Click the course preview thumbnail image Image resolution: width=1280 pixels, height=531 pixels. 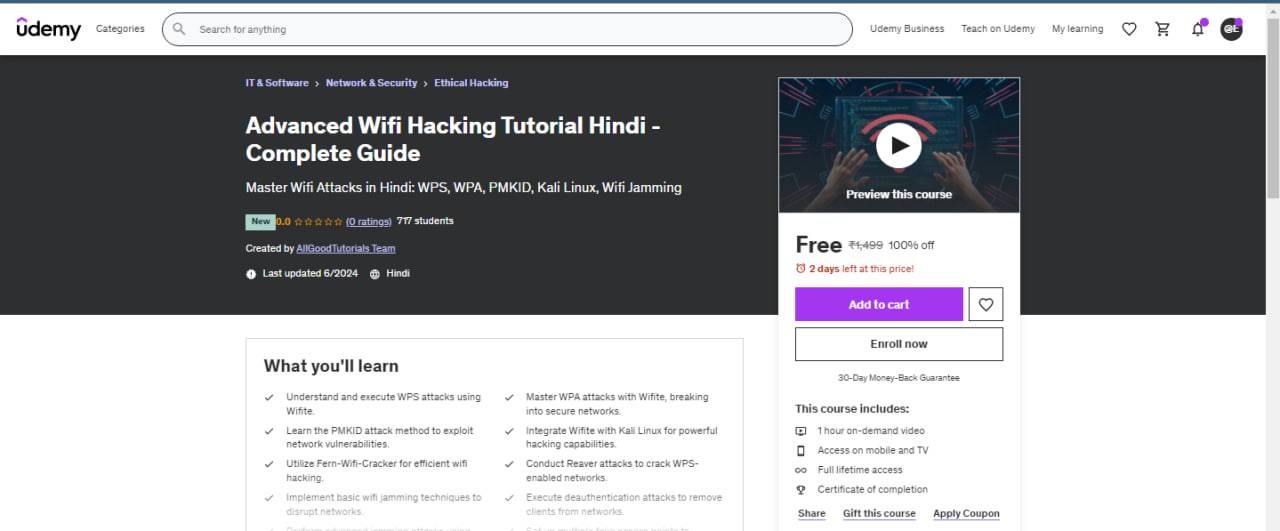pyautogui.click(x=899, y=145)
